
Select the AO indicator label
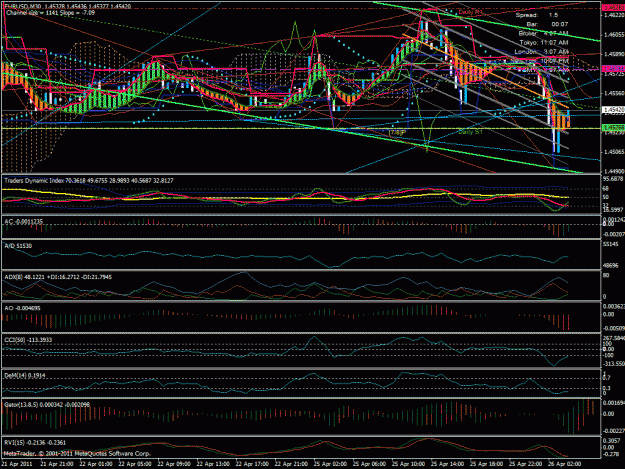21,308
